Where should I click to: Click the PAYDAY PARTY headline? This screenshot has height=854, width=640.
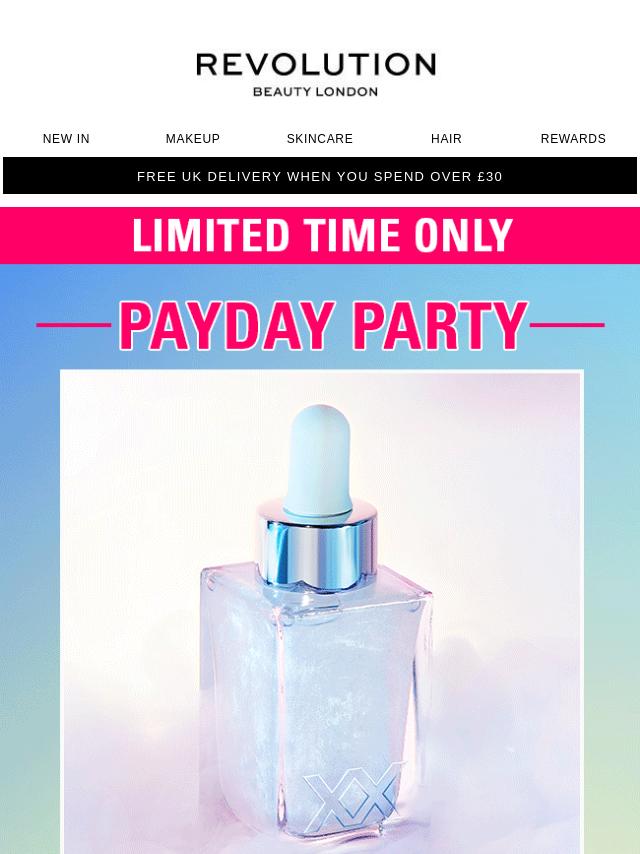click(x=323, y=326)
